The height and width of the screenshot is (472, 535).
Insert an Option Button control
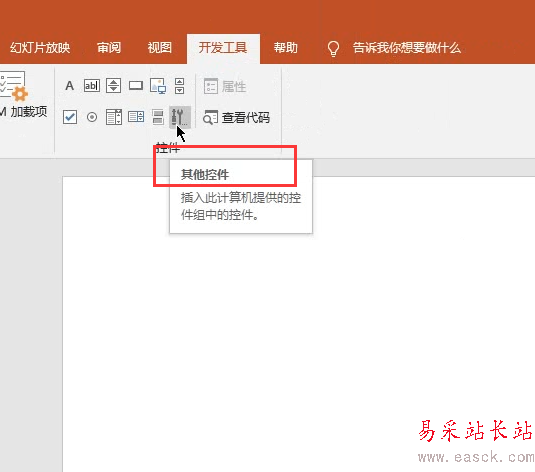(92, 117)
